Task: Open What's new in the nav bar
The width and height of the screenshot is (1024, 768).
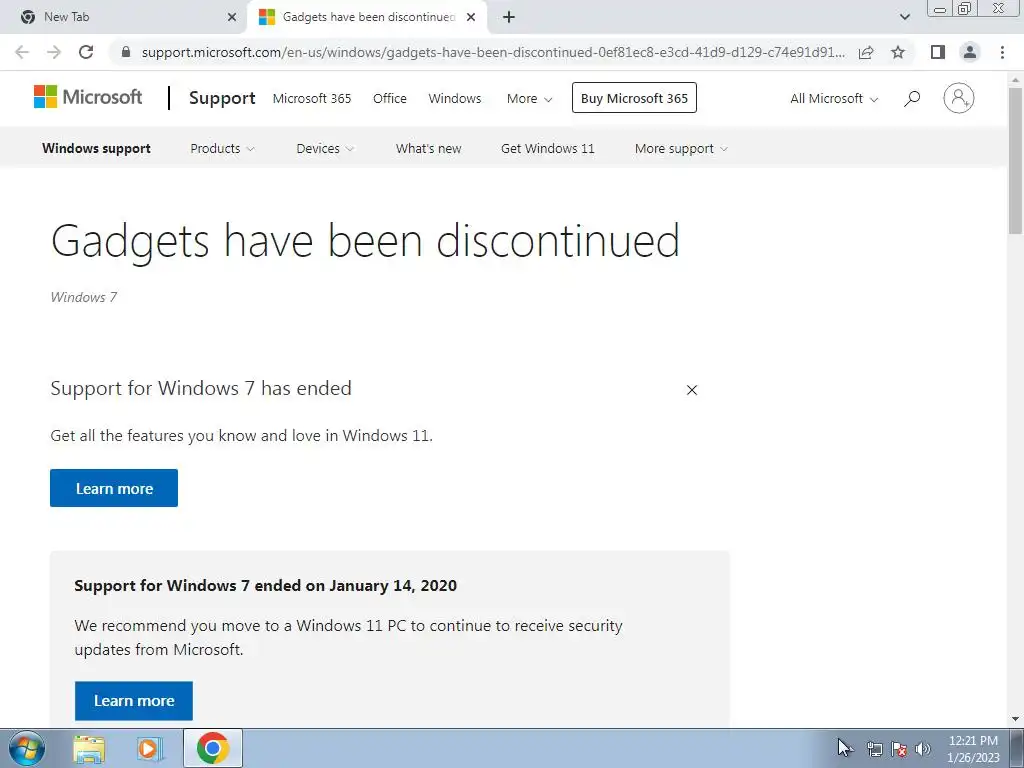Action: (428, 148)
